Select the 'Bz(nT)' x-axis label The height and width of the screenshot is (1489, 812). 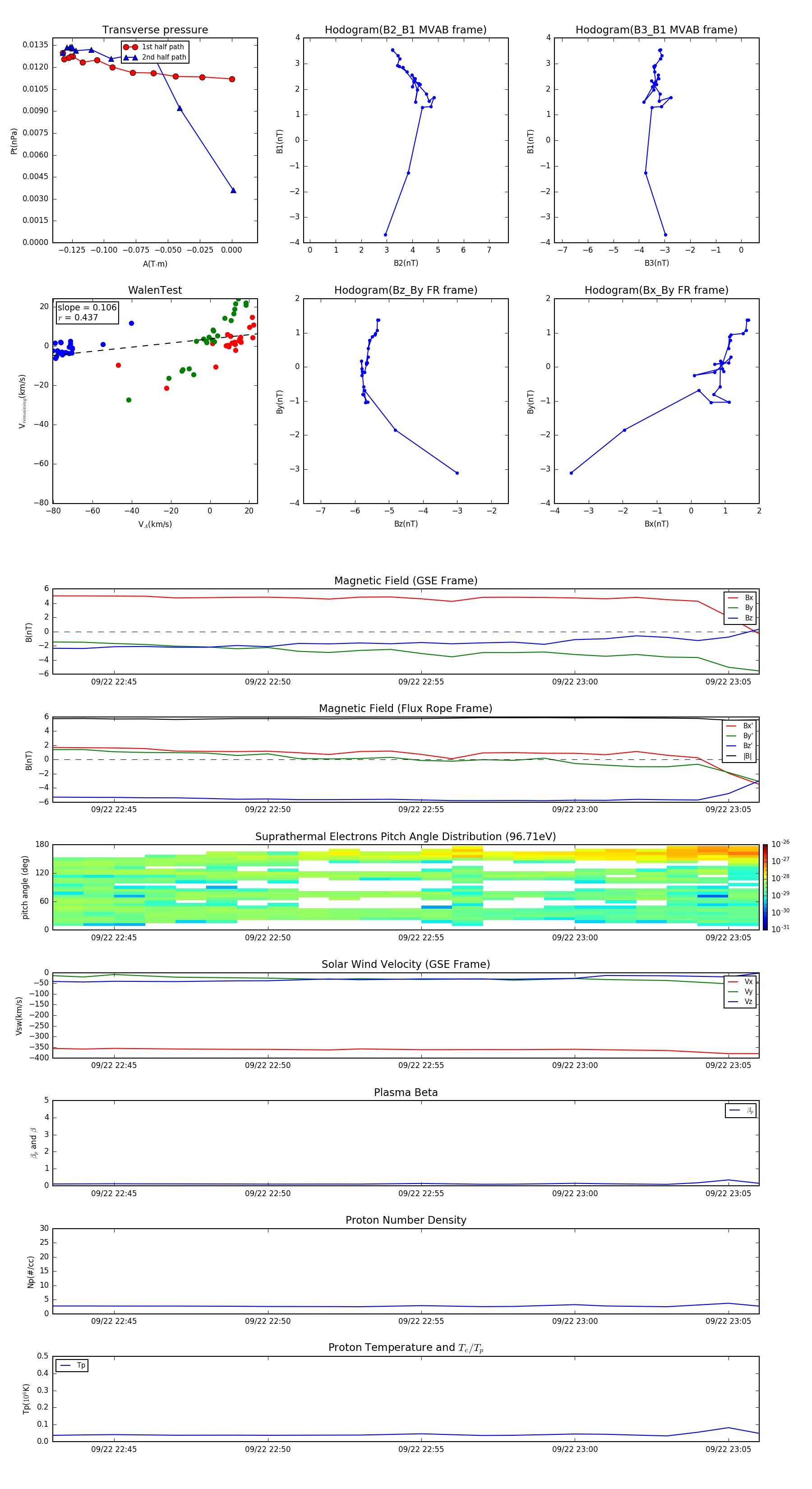click(x=406, y=524)
